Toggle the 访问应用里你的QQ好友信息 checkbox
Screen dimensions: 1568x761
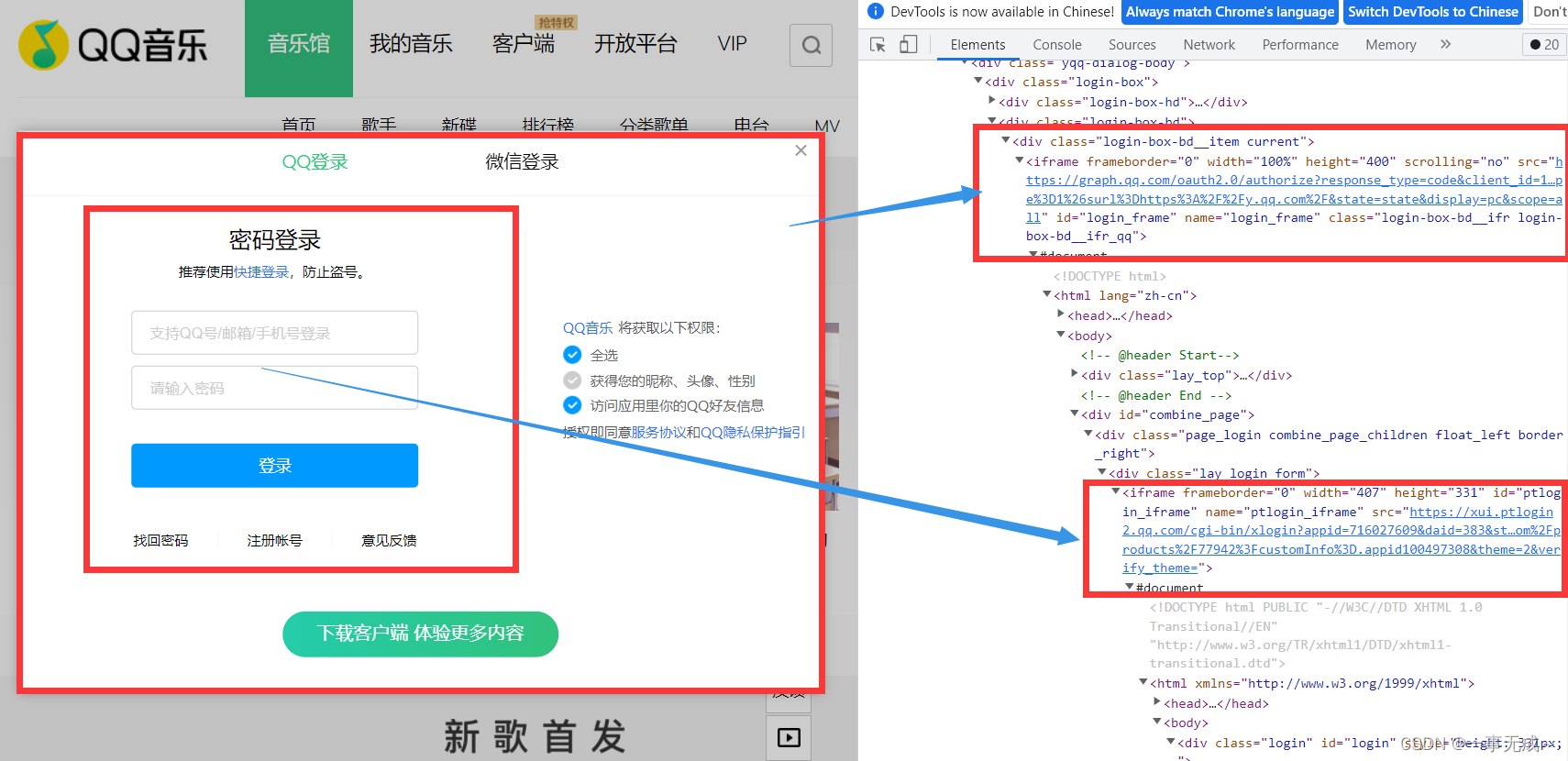[572, 405]
